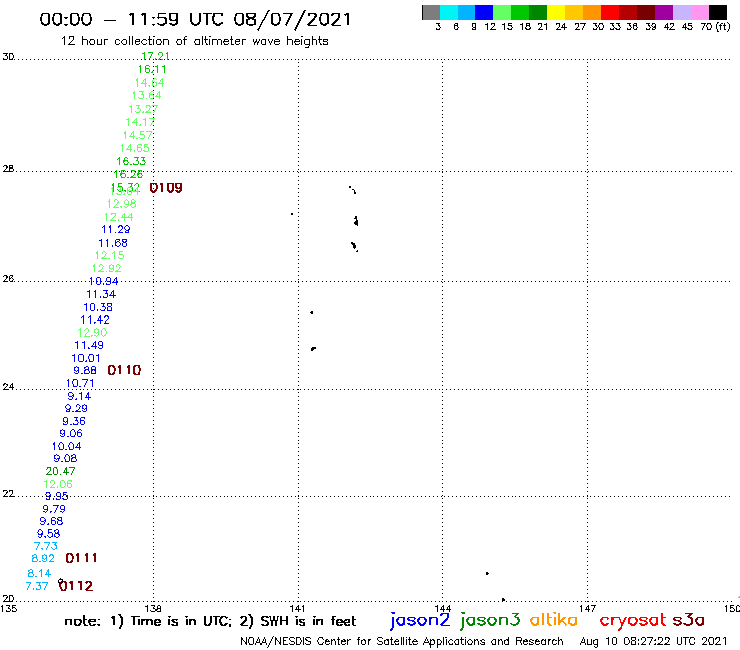Click the 9.29 wave height value
The height and width of the screenshot is (650, 740).
click(x=76, y=408)
